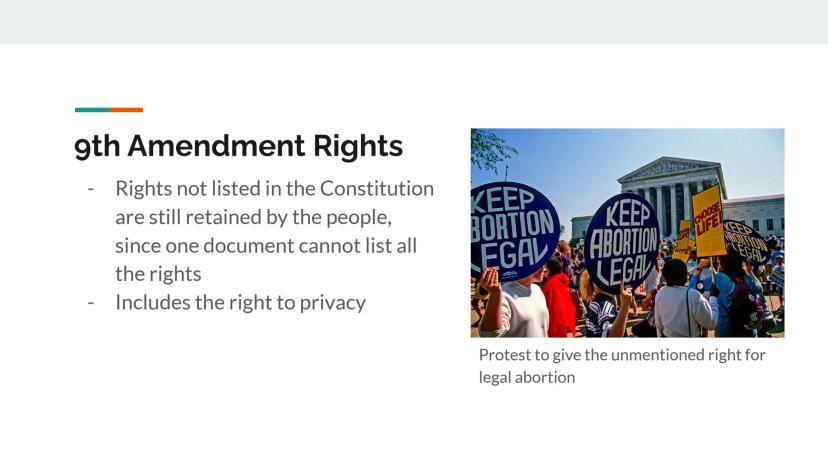Click the teal segment of the accent bar
The height and width of the screenshot is (466, 828).
pos(92,110)
